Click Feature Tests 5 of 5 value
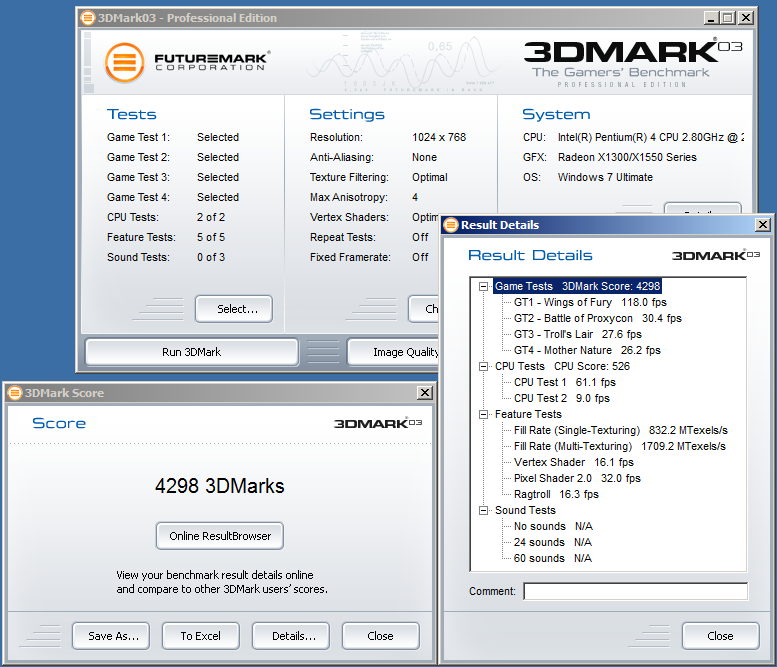Viewport: 777px width, 667px height. [x=211, y=237]
